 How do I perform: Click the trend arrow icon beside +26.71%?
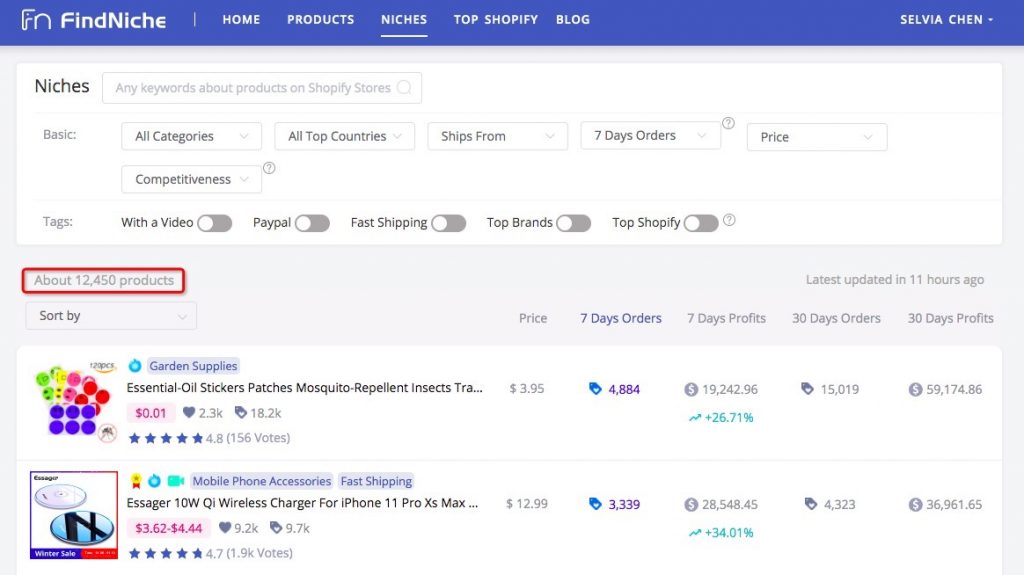(x=695, y=418)
